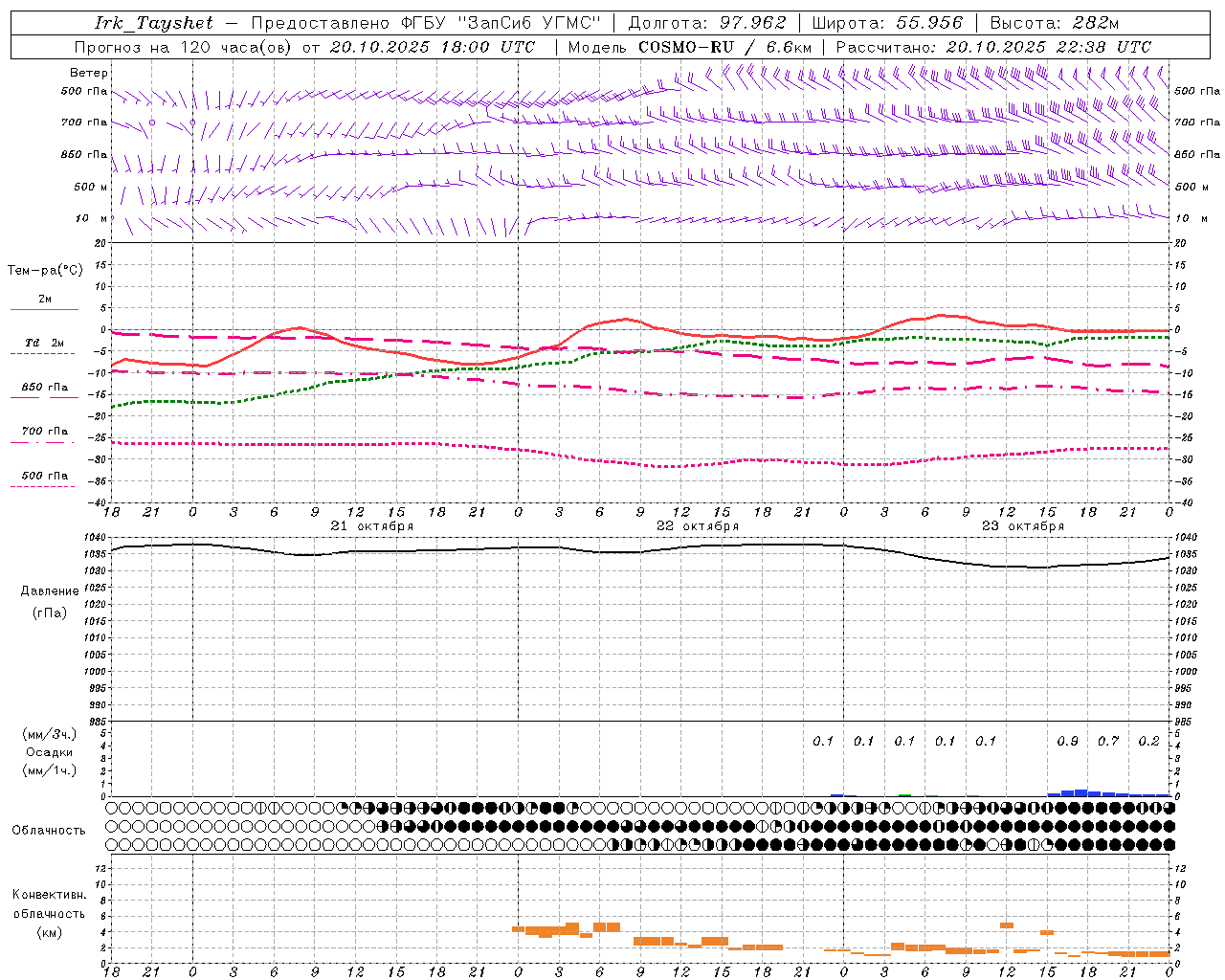1225x980 pixels.
Task: Click the (мм/1ч.) precipitation unit label
Action: point(50,770)
